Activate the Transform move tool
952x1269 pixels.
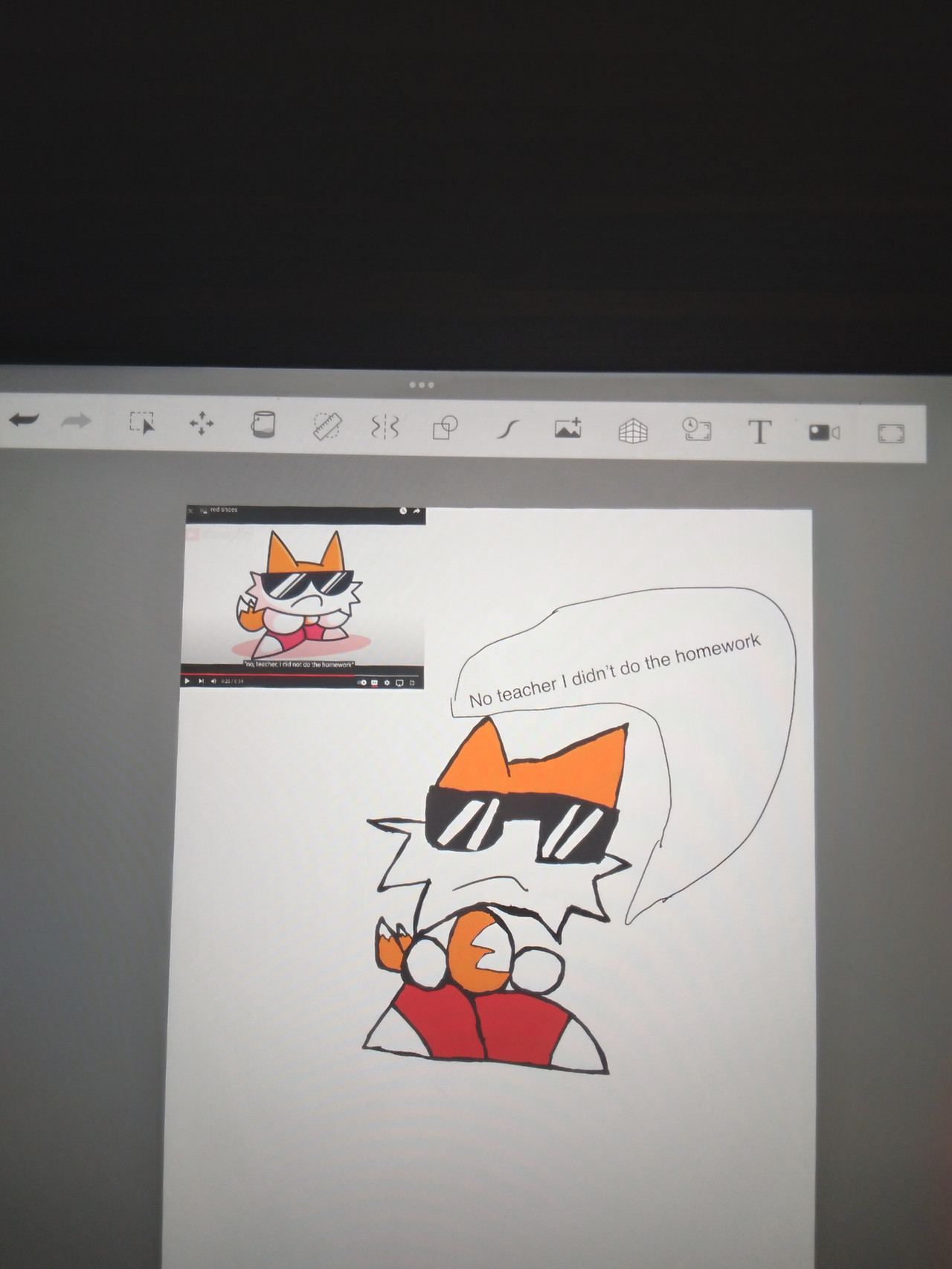pos(202,424)
